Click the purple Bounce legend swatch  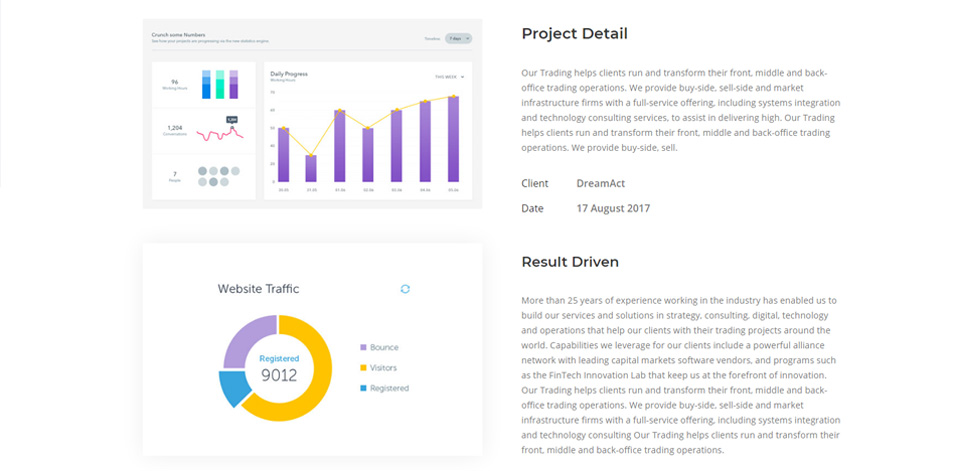click(363, 347)
